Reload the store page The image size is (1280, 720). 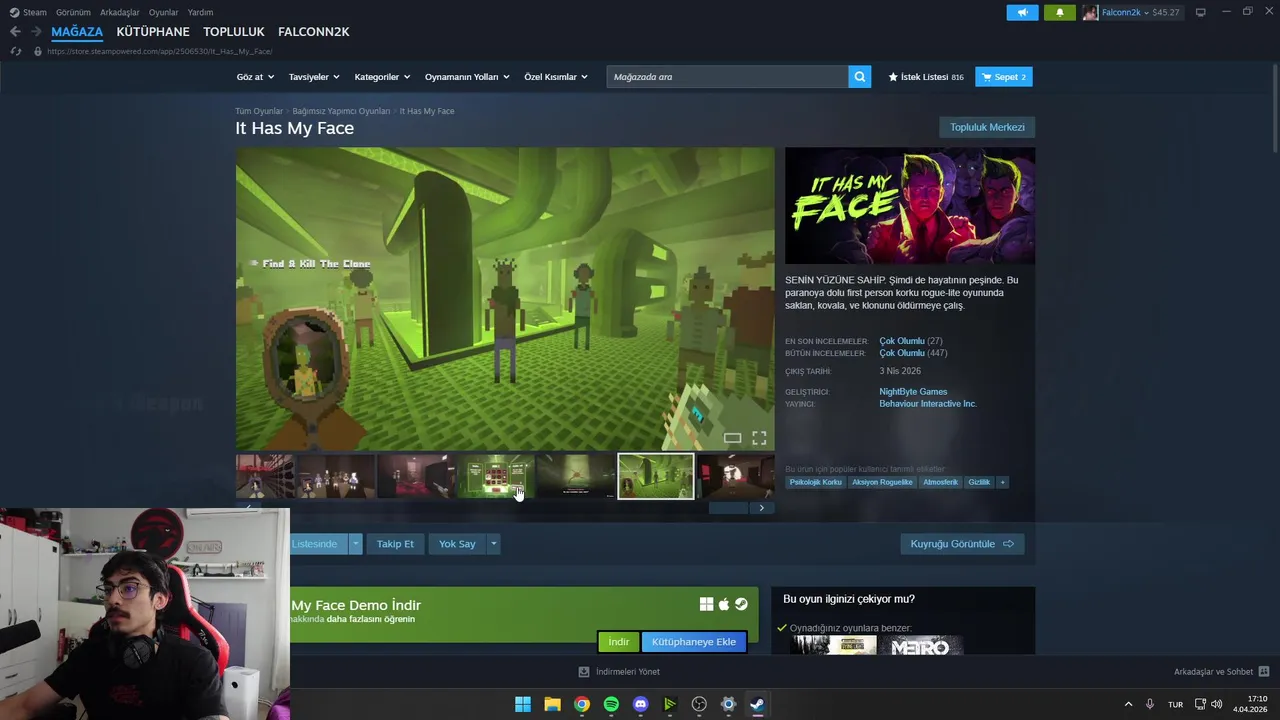15,51
